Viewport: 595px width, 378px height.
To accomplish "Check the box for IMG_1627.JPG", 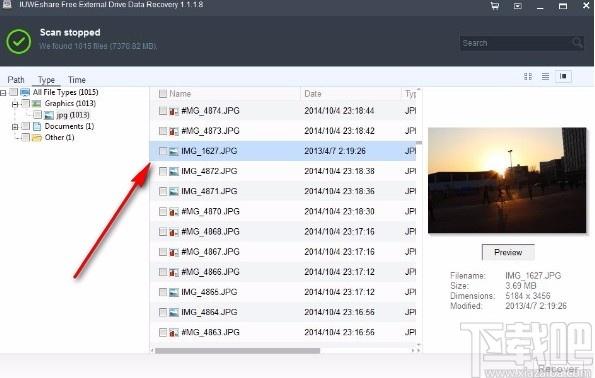I will click(x=163, y=151).
